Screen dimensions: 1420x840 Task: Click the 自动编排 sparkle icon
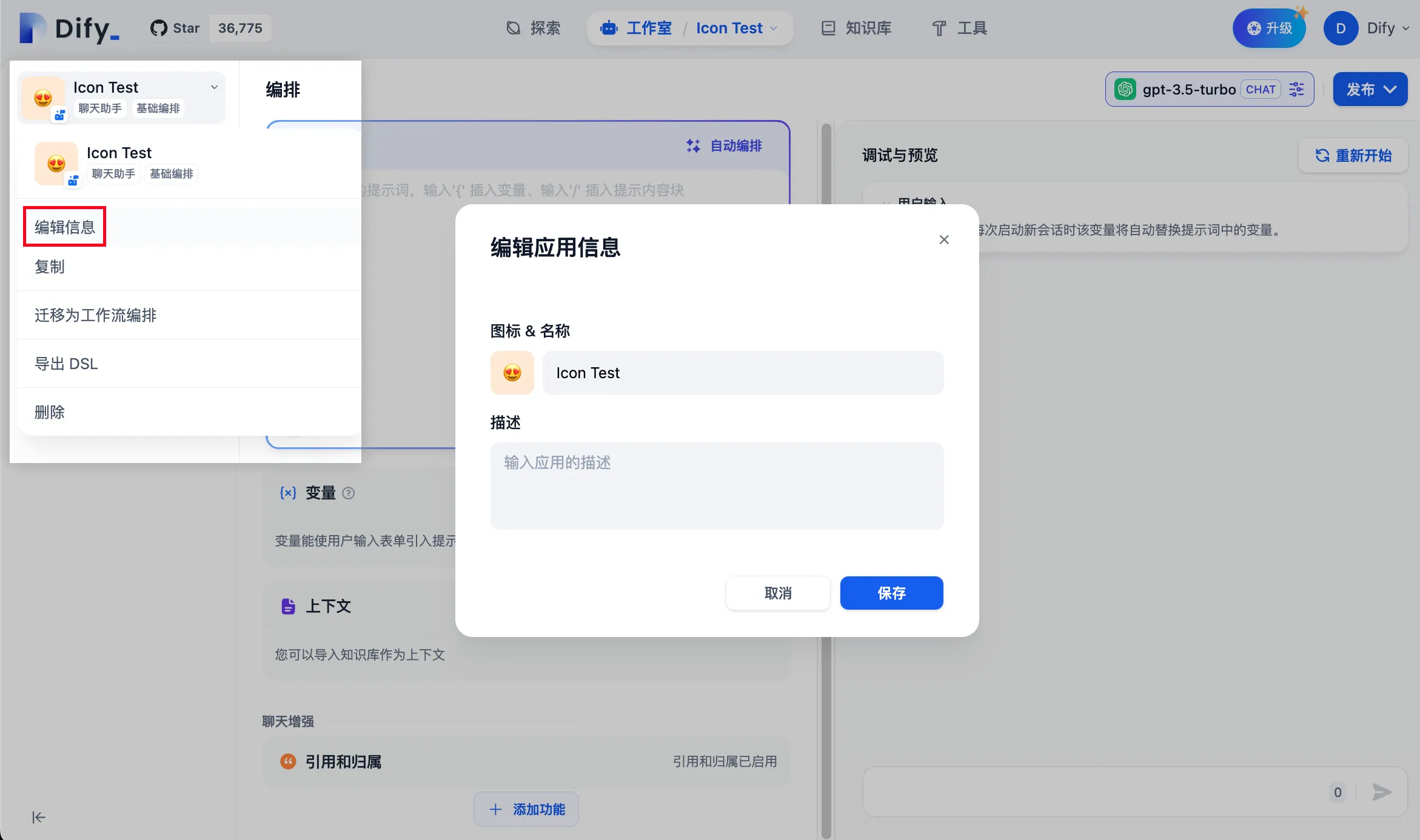(693, 146)
